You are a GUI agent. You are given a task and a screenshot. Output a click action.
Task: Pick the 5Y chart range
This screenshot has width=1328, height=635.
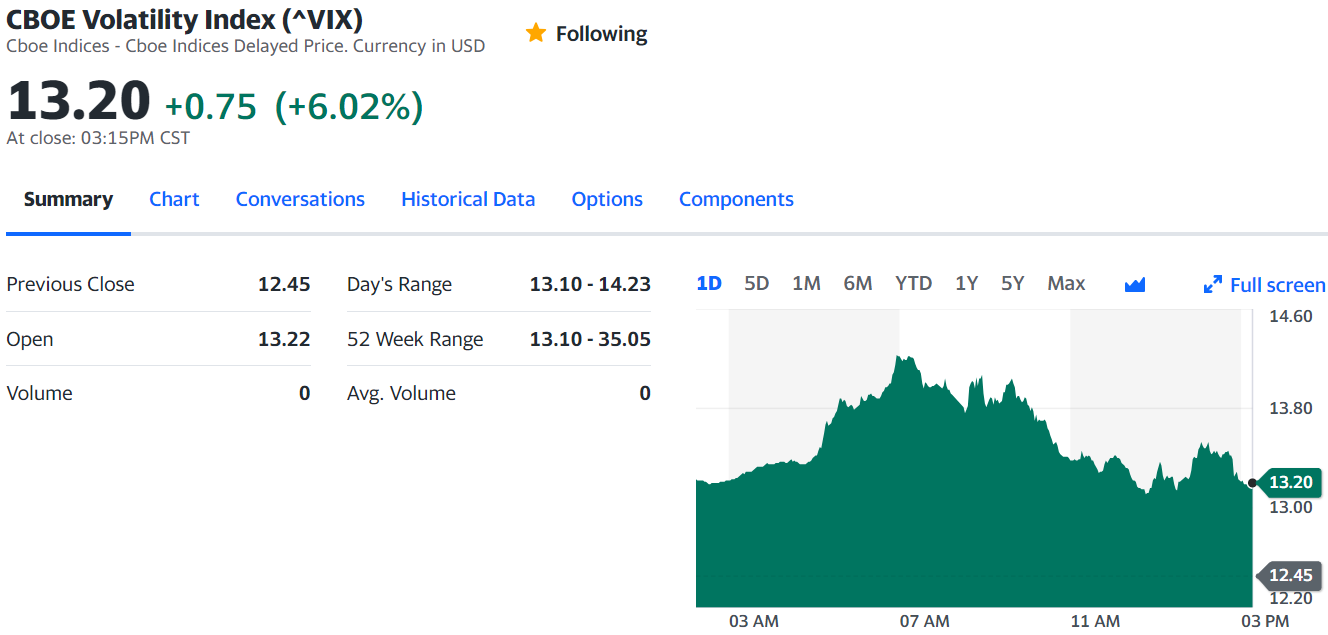(x=1013, y=283)
